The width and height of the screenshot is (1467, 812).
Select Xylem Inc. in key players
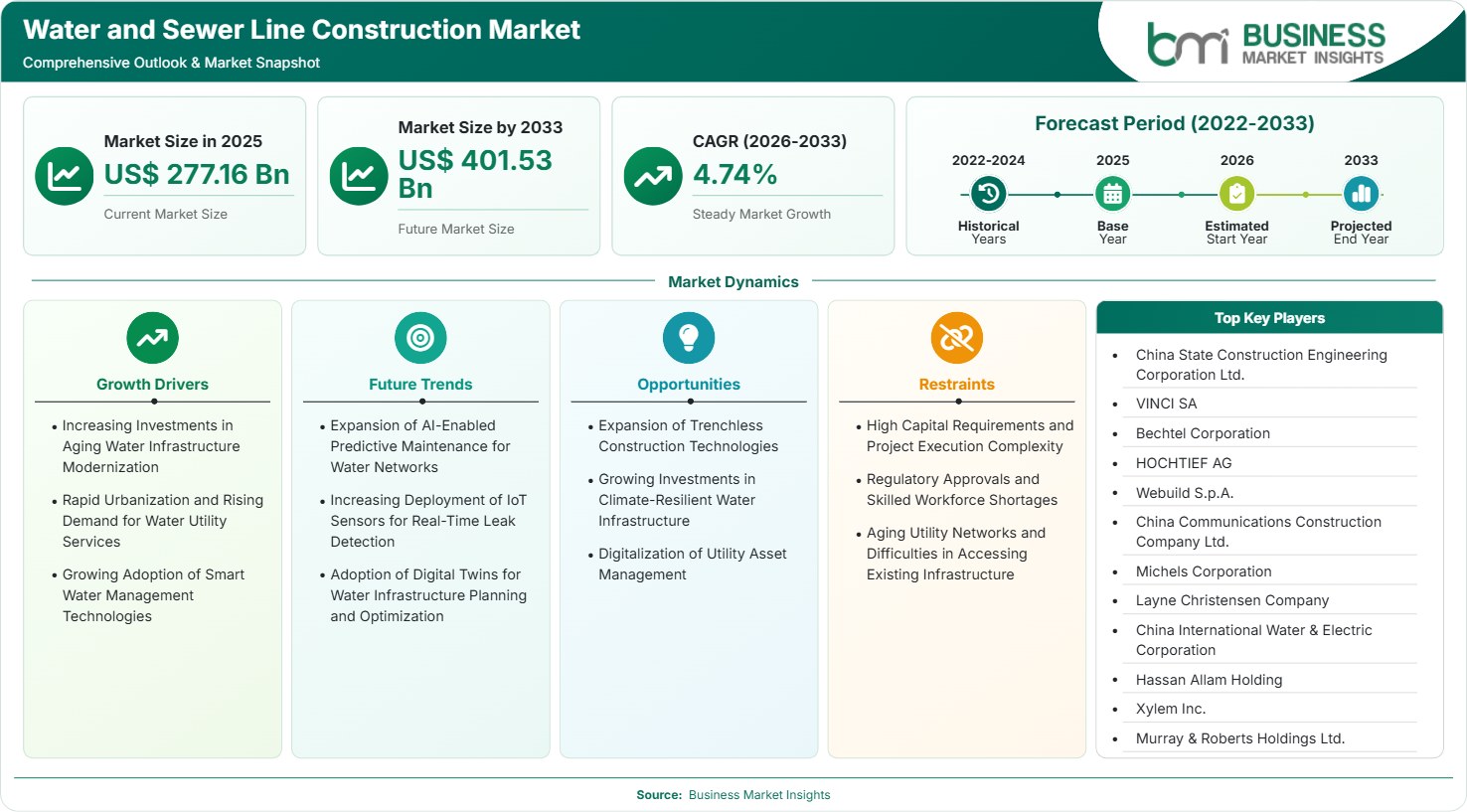pyautogui.click(x=1171, y=709)
